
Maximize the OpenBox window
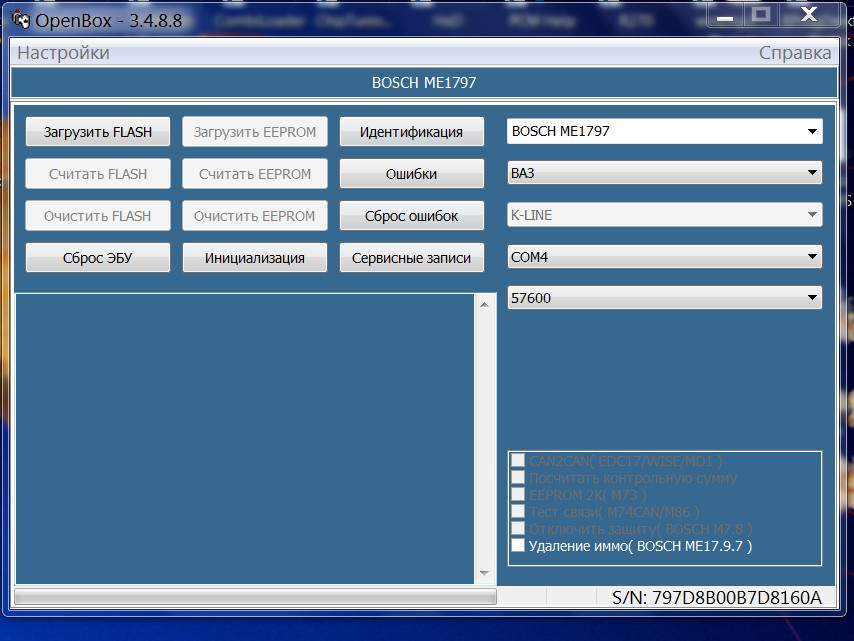761,14
